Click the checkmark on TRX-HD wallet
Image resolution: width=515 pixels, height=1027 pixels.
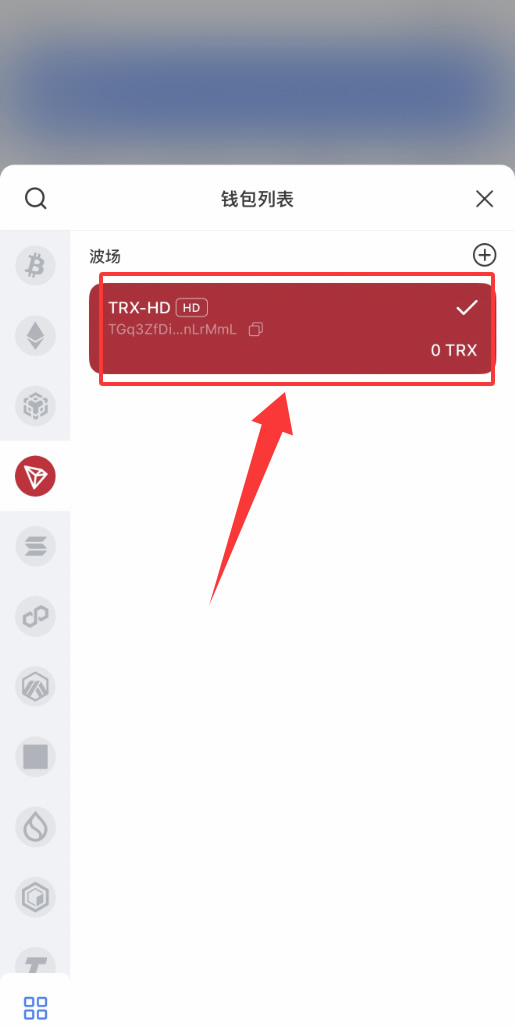pyautogui.click(x=467, y=307)
